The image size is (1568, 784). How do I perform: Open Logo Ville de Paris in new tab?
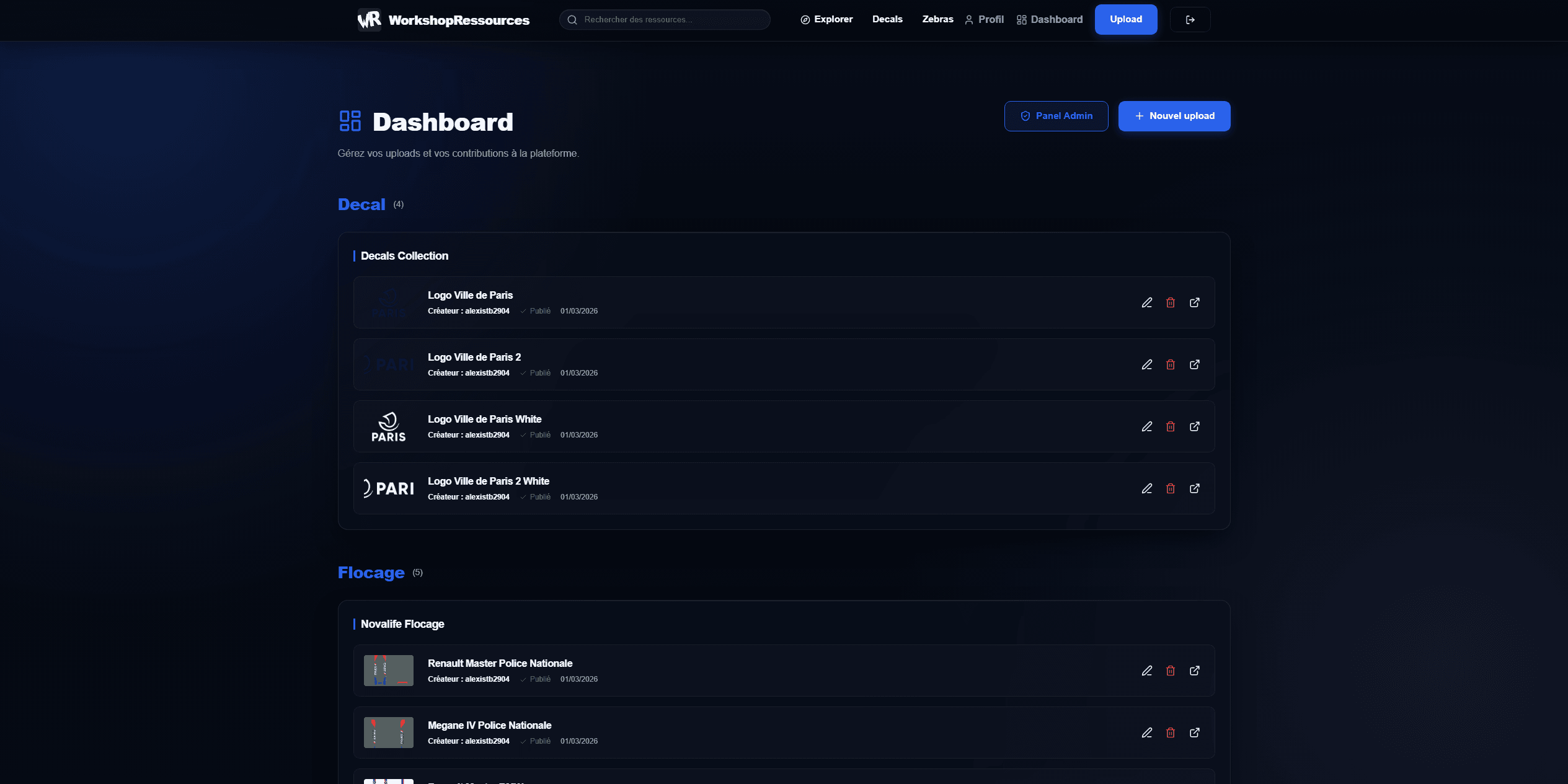[1195, 302]
